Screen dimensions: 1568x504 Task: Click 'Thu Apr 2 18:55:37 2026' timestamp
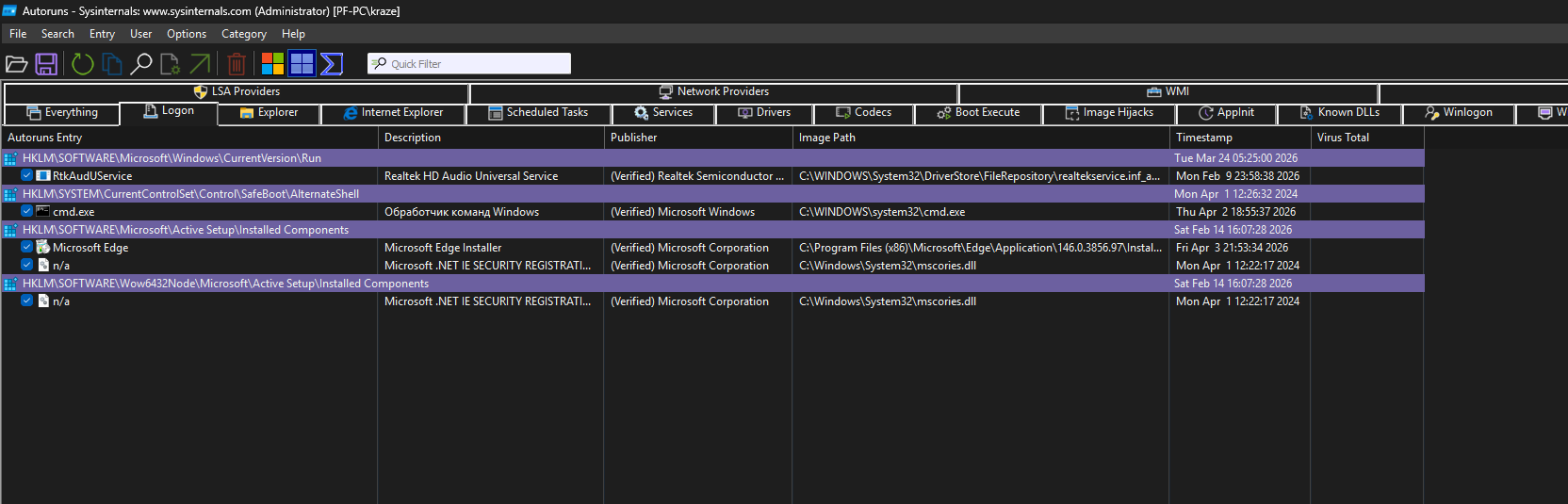(x=1235, y=212)
